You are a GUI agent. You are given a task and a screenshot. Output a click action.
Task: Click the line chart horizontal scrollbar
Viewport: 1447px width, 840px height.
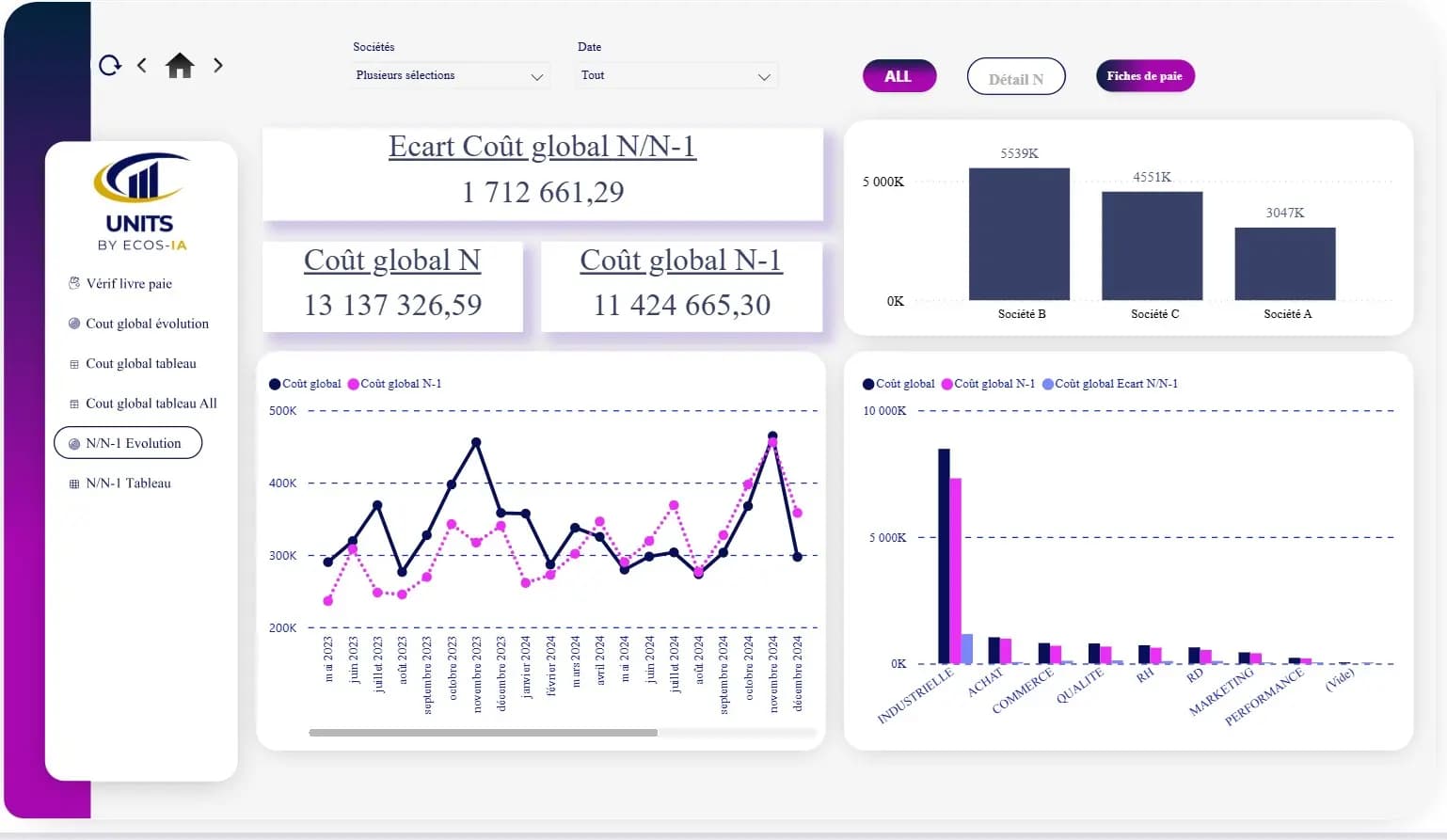[483, 733]
